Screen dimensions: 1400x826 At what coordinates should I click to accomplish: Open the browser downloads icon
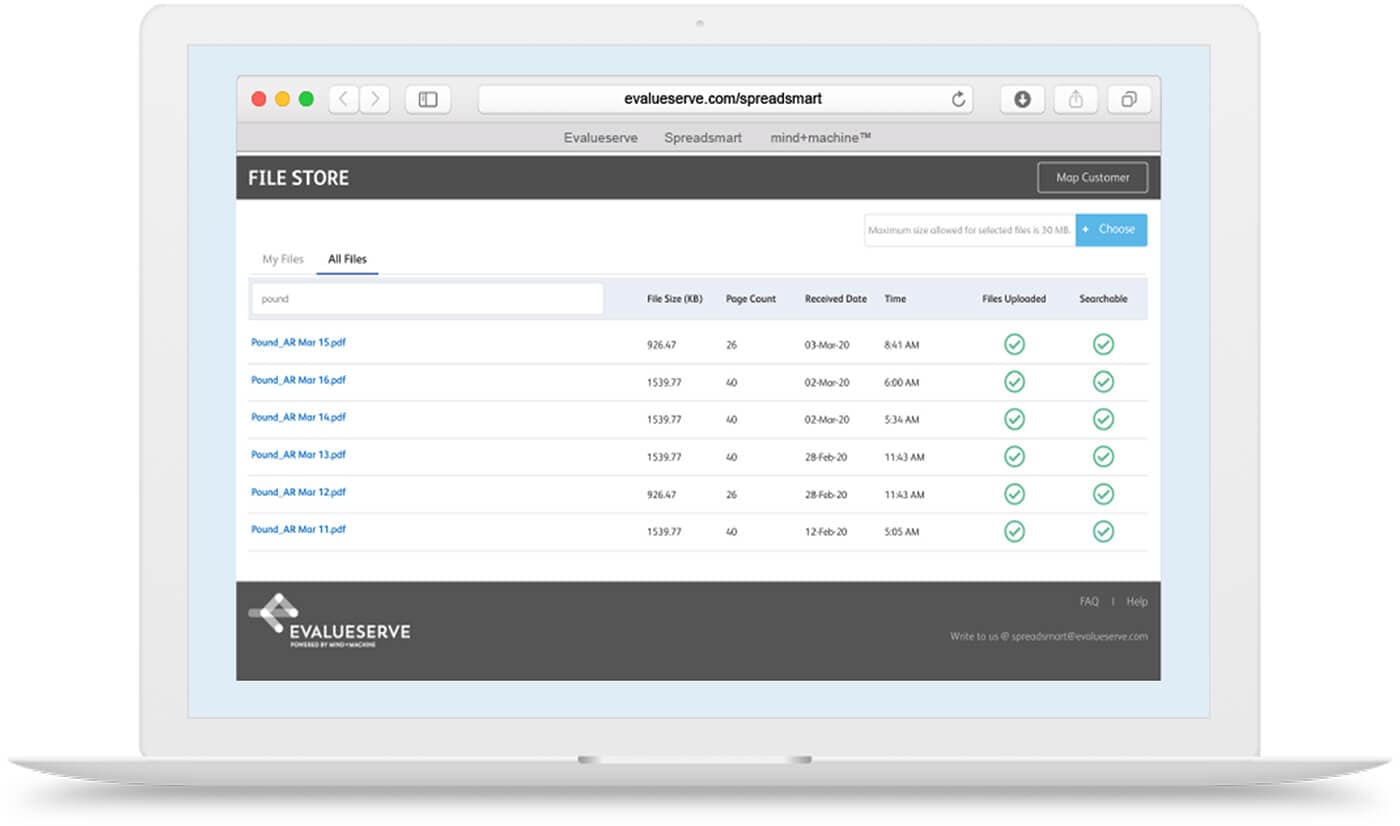tap(1021, 99)
